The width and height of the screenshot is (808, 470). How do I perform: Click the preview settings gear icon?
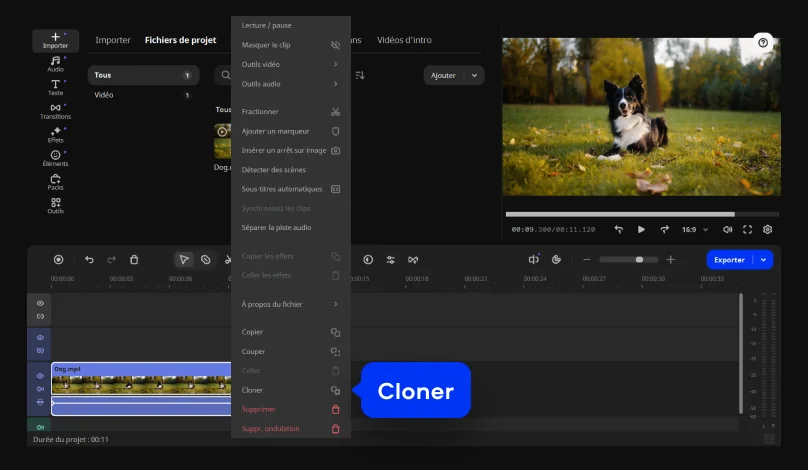pyautogui.click(x=767, y=229)
